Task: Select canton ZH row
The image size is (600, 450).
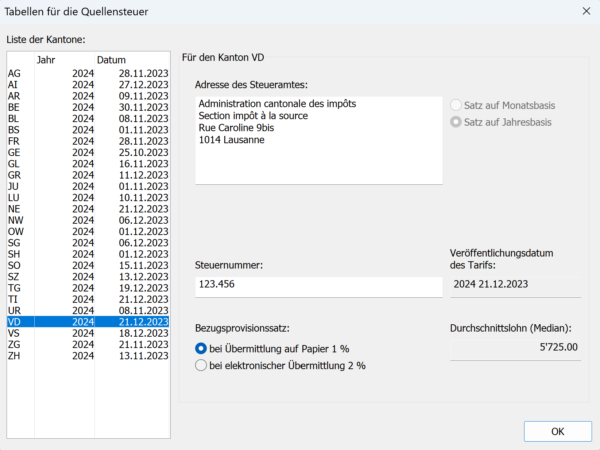Action: (88, 355)
